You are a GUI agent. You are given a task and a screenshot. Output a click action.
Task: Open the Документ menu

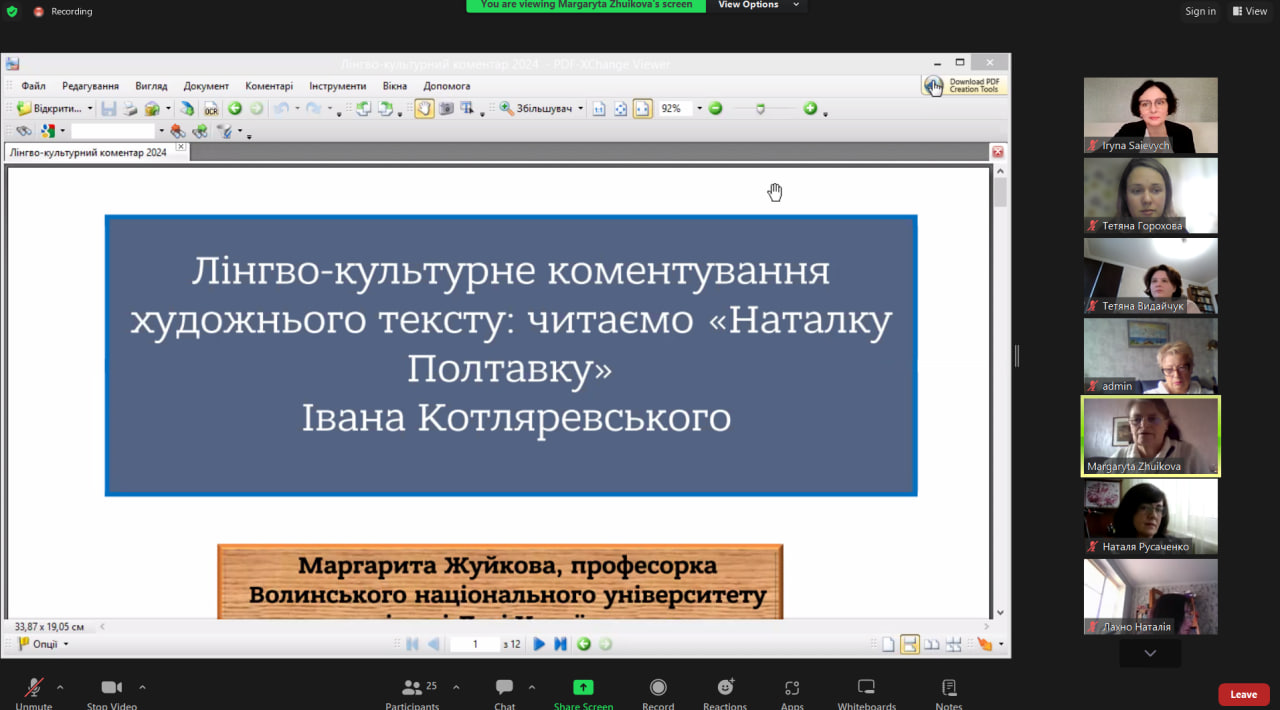click(206, 86)
